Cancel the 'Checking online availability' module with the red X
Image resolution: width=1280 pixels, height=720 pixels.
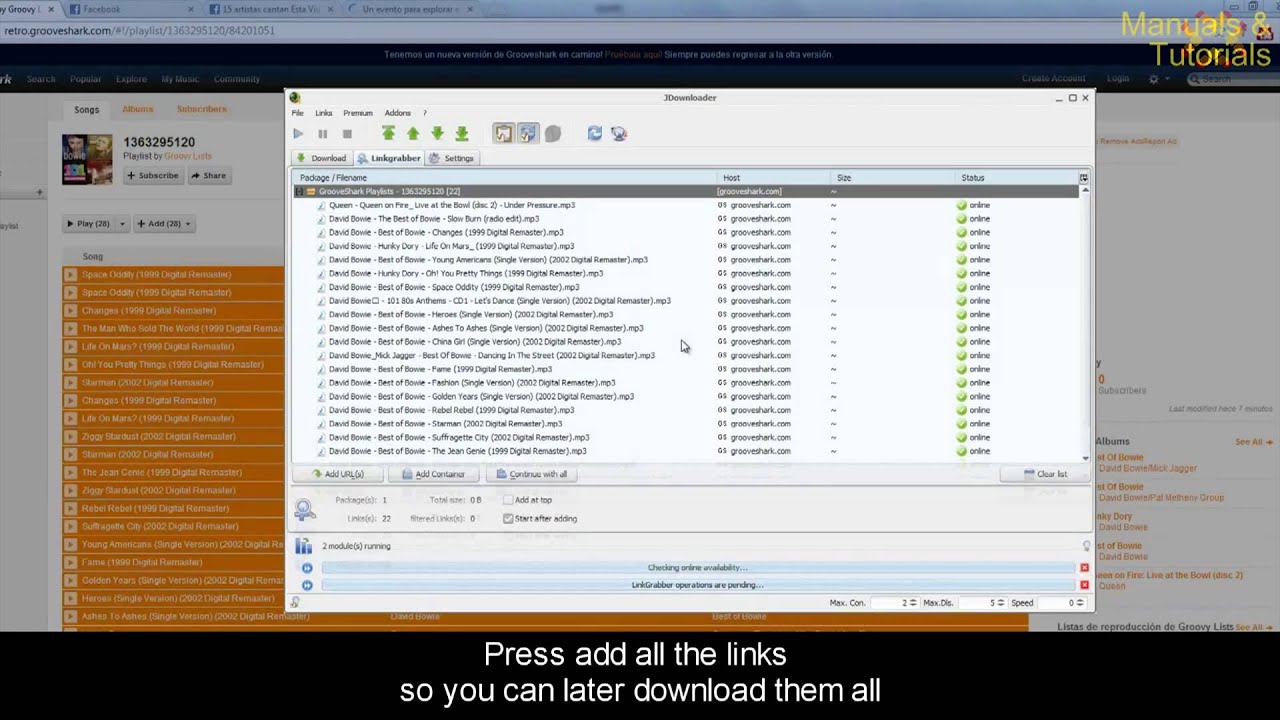pyautogui.click(x=1084, y=568)
